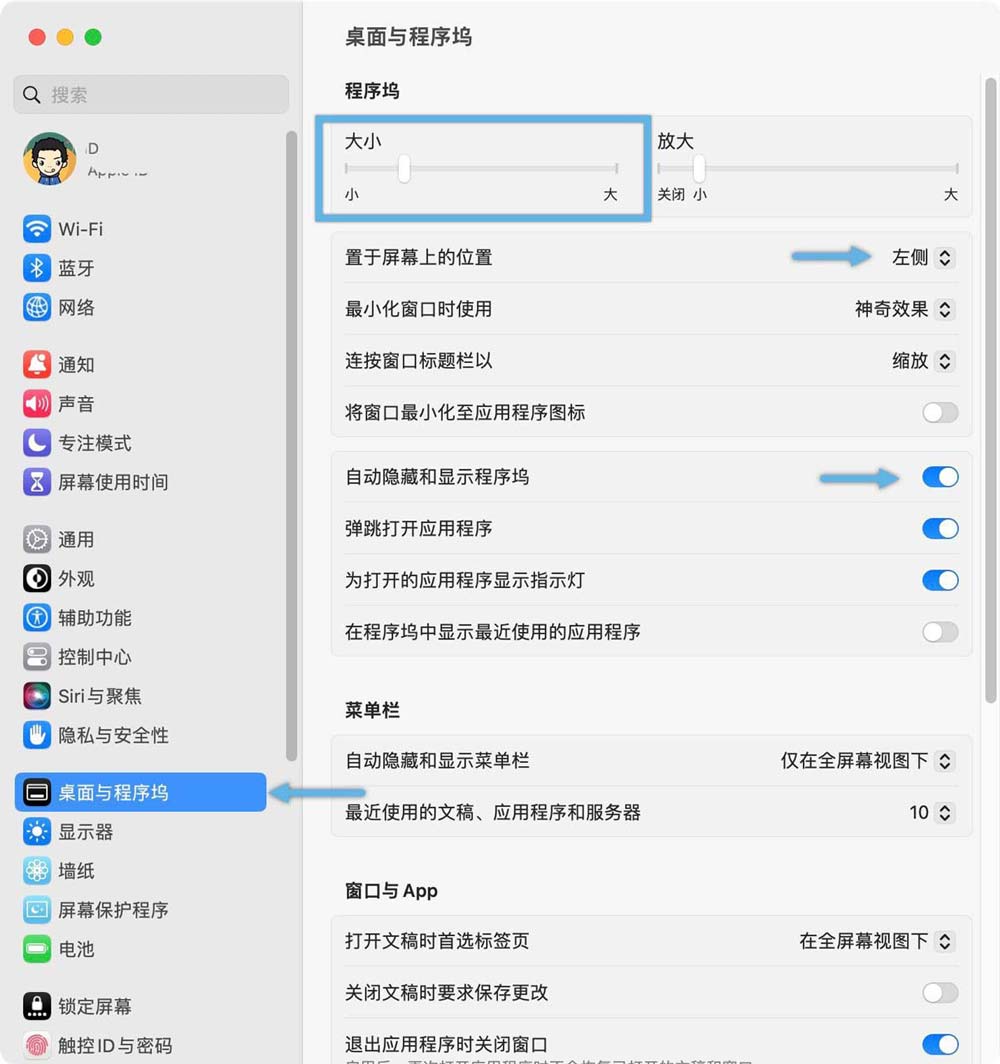Disable 自动隐藏和显示程序坞

(938, 477)
